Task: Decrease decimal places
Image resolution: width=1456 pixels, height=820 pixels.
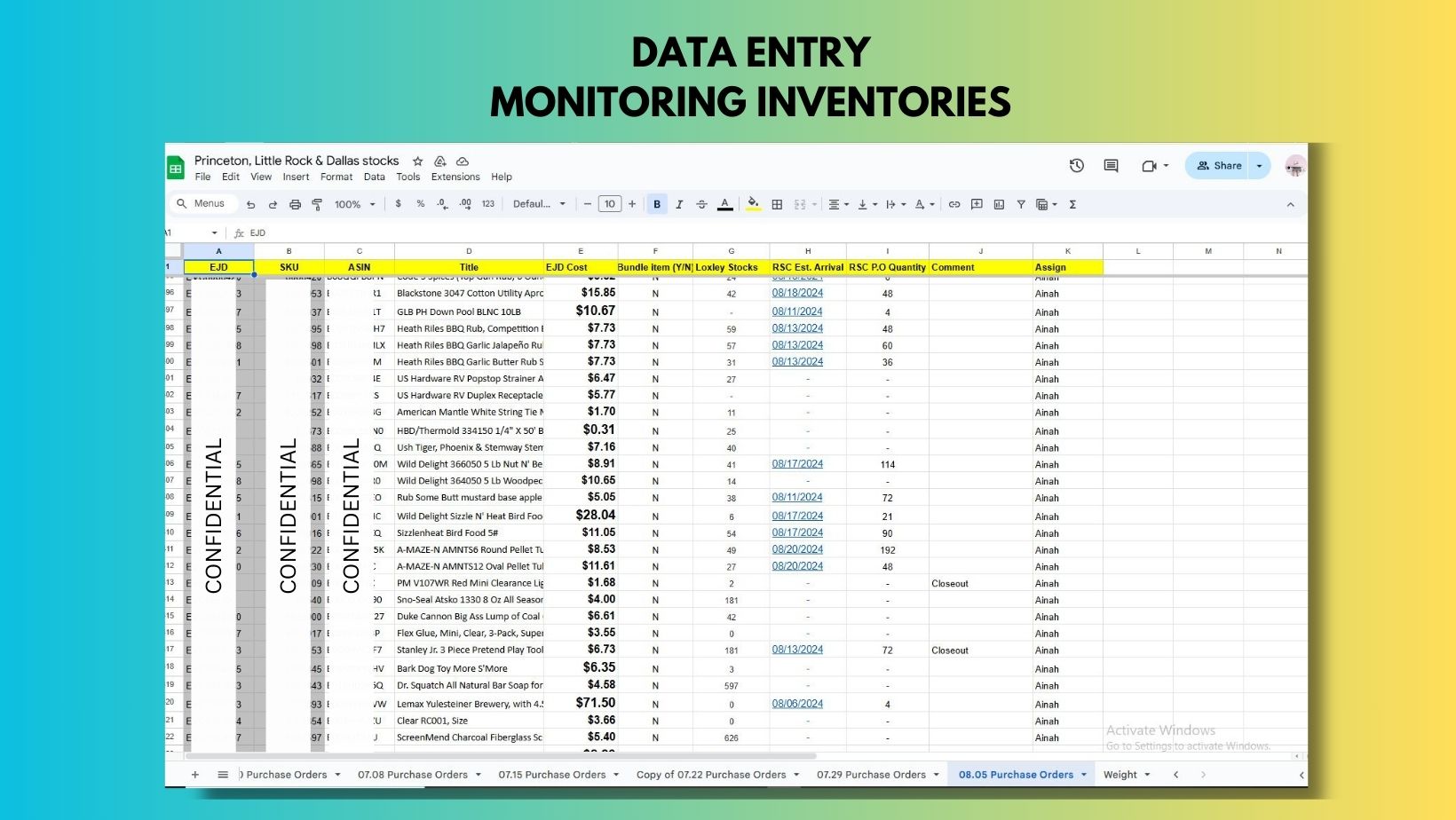Action: [442, 204]
